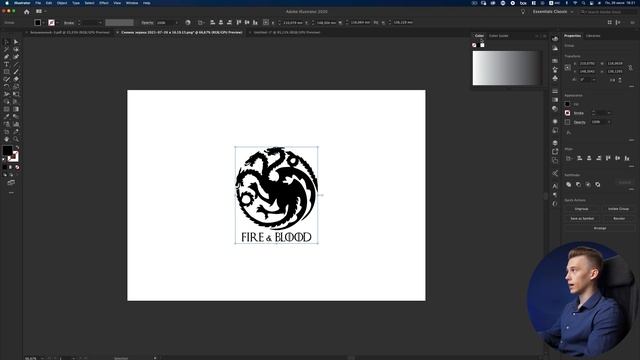Open the Opacity dropdown in control bar

coord(177,22)
